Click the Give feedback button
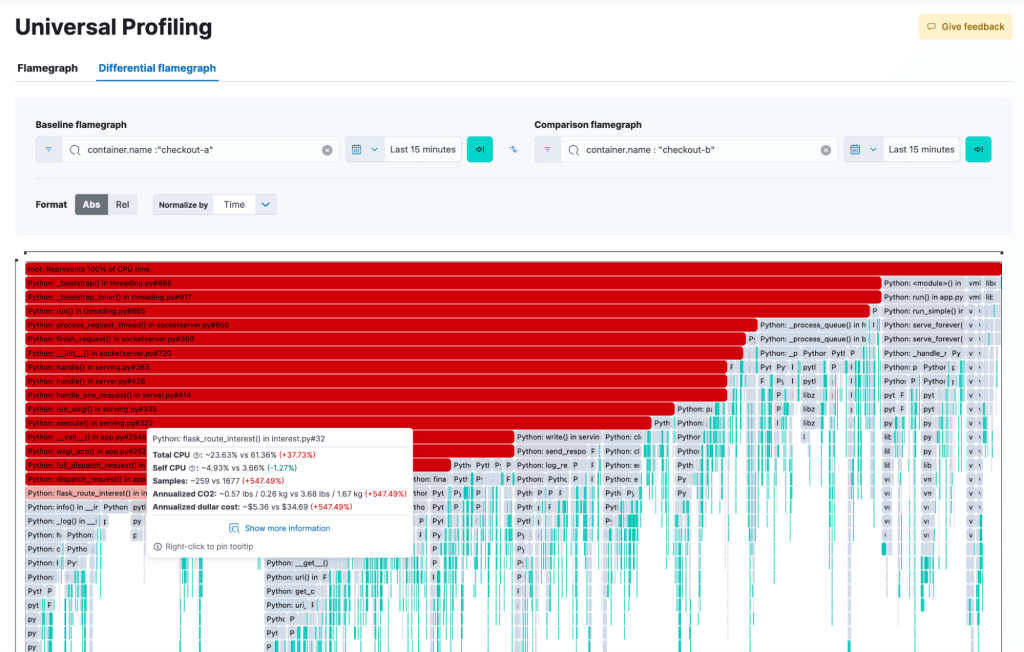 (x=964, y=26)
